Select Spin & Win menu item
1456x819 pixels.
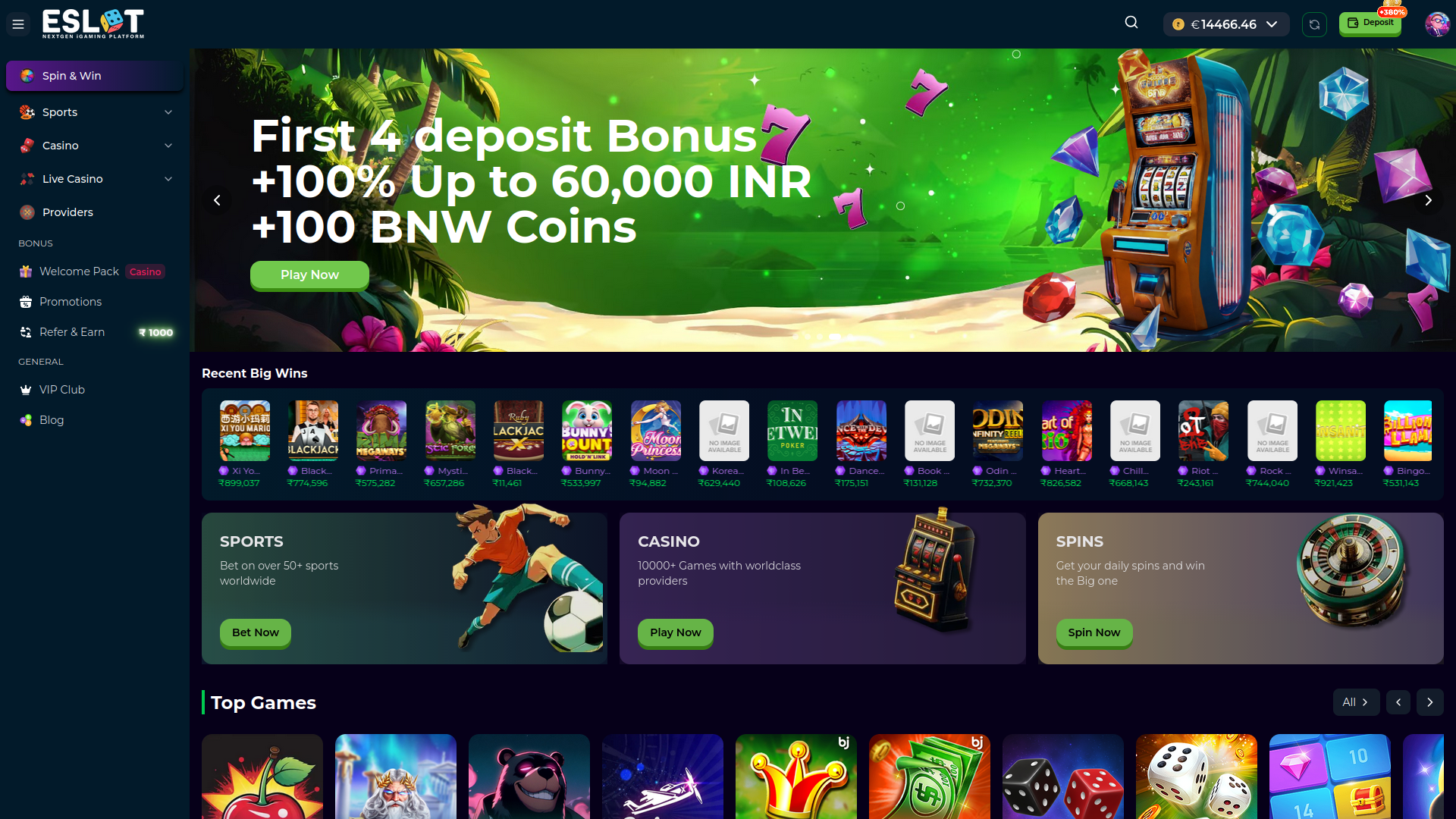(95, 76)
